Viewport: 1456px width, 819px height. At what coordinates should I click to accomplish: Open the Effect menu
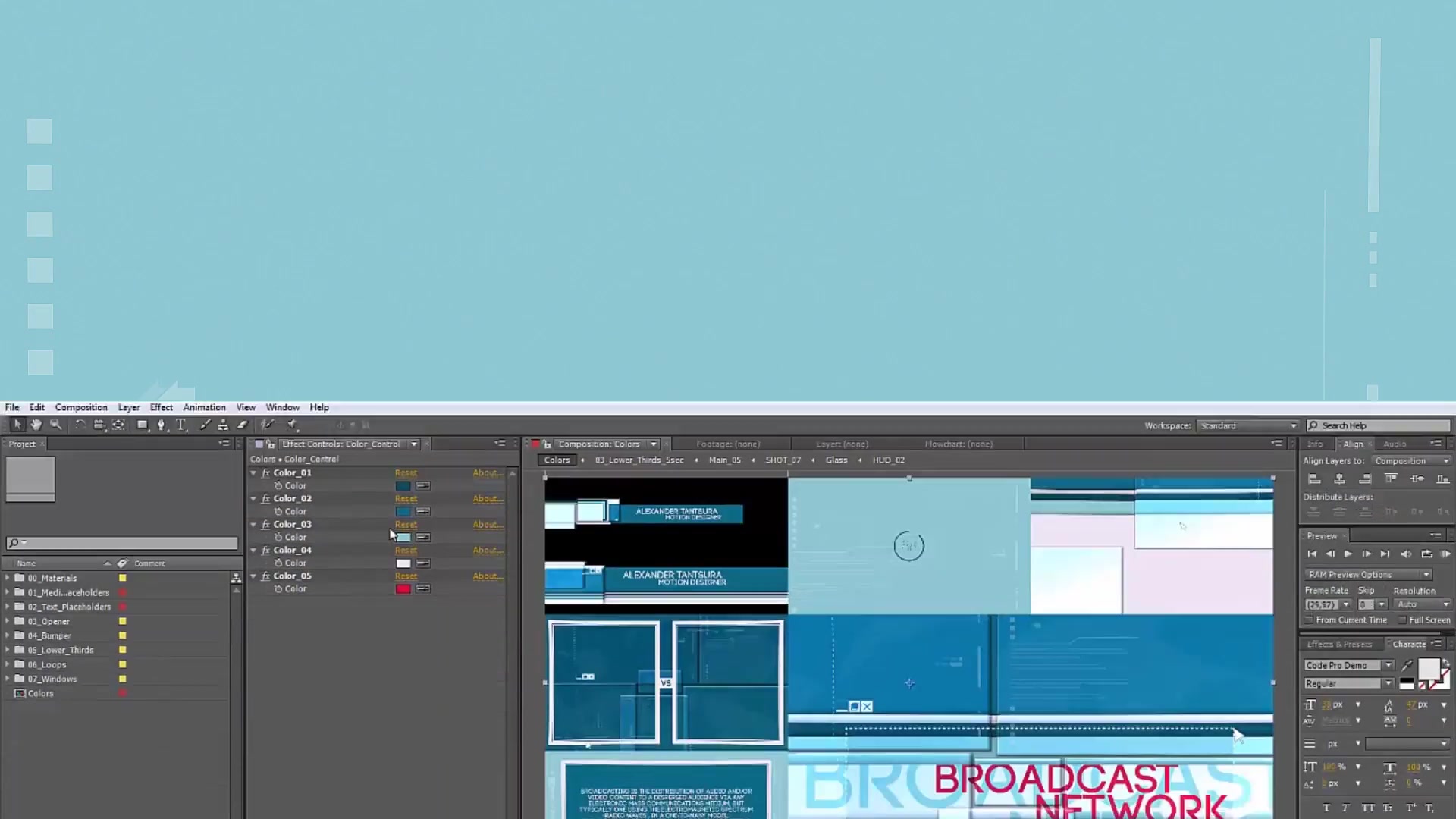tap(161, 407)
